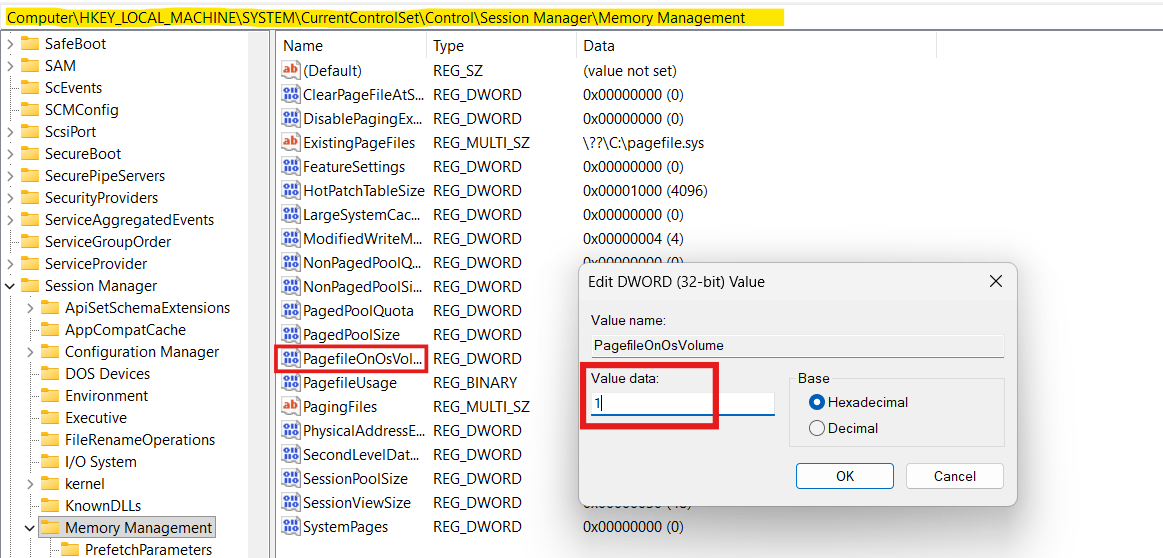Click the \??\C:\pagefile.sys data cell
The image size is (1163, 558).
644,142
